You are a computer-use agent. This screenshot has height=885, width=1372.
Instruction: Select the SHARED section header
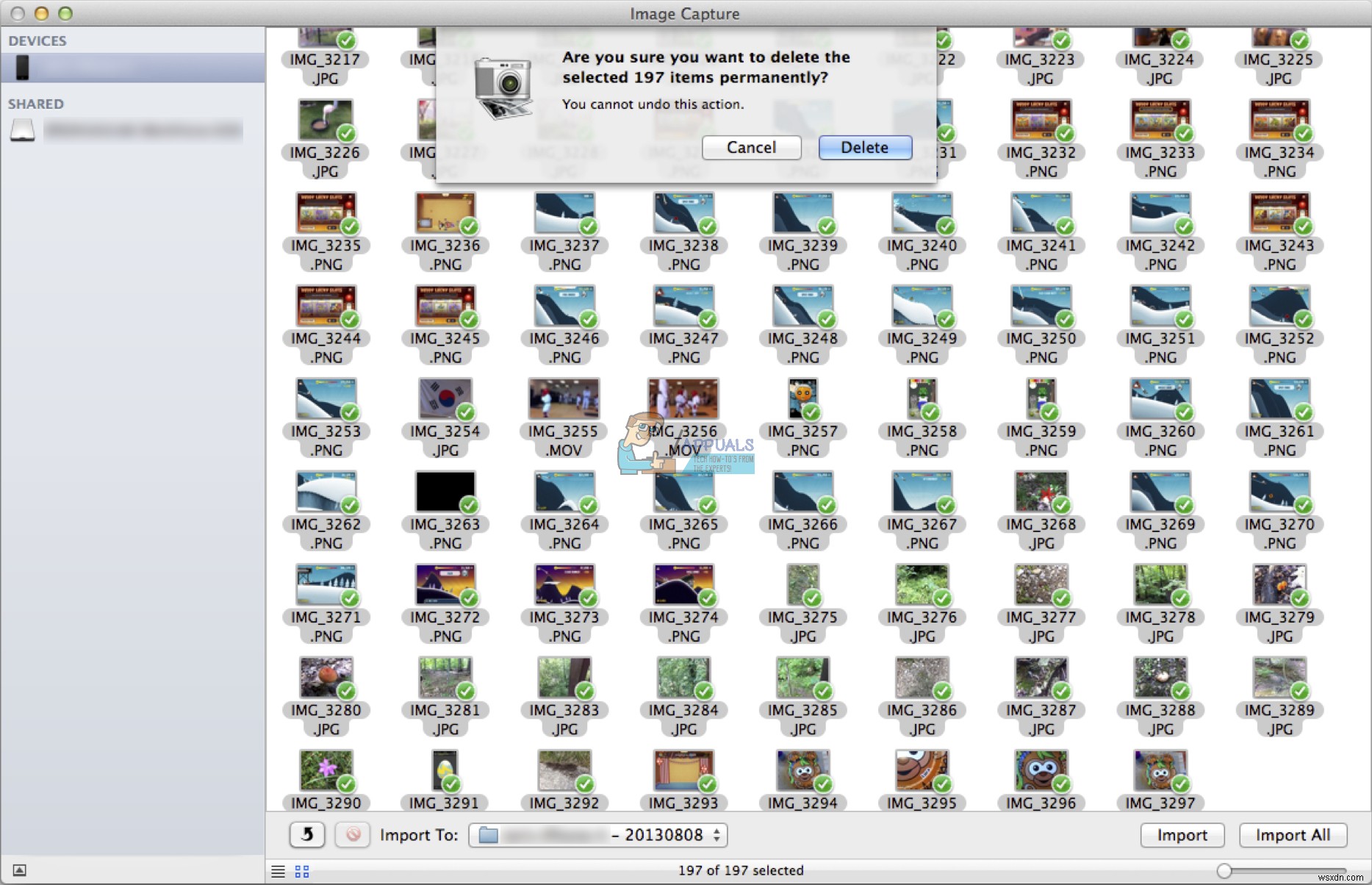point(35,104)
